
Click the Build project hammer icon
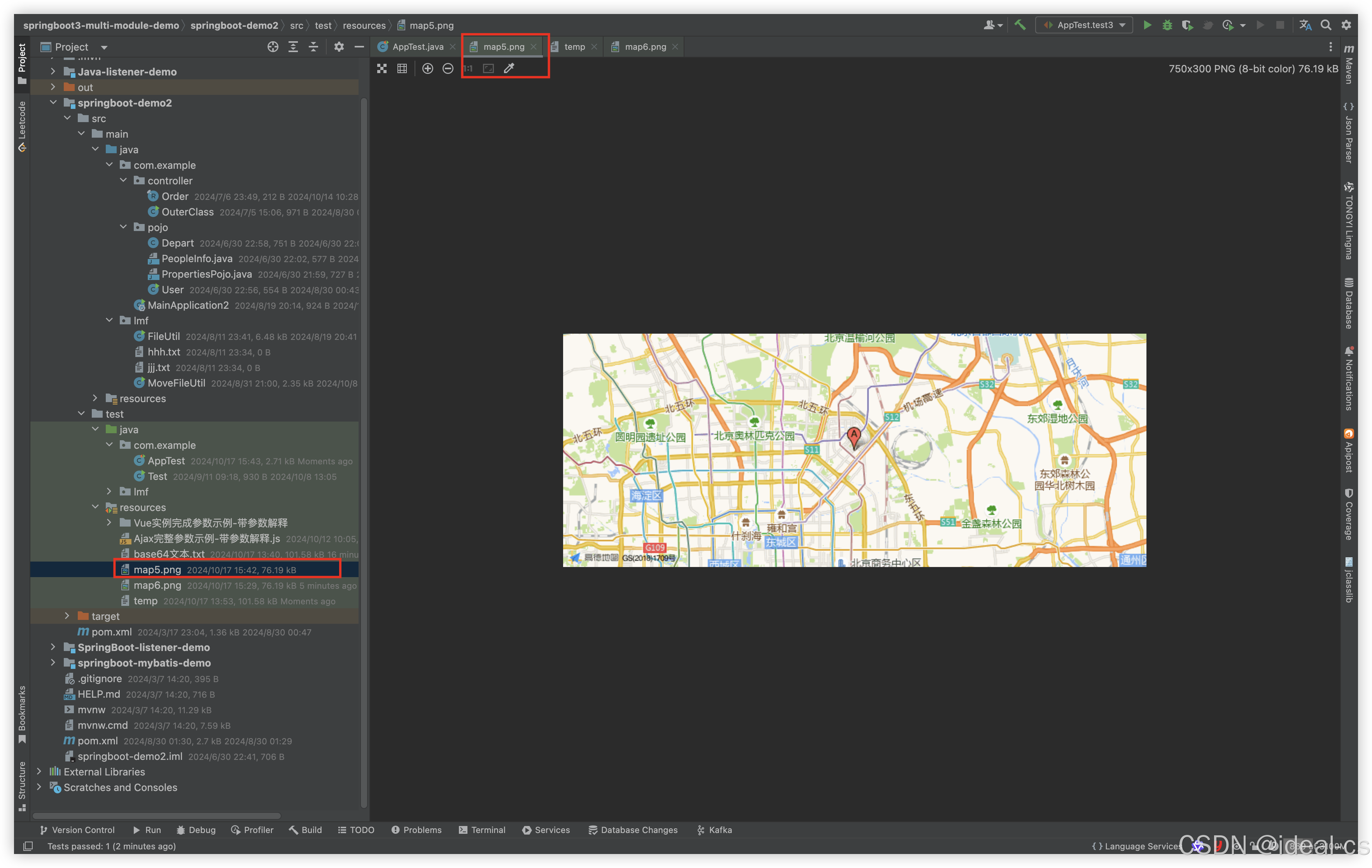1020,25
